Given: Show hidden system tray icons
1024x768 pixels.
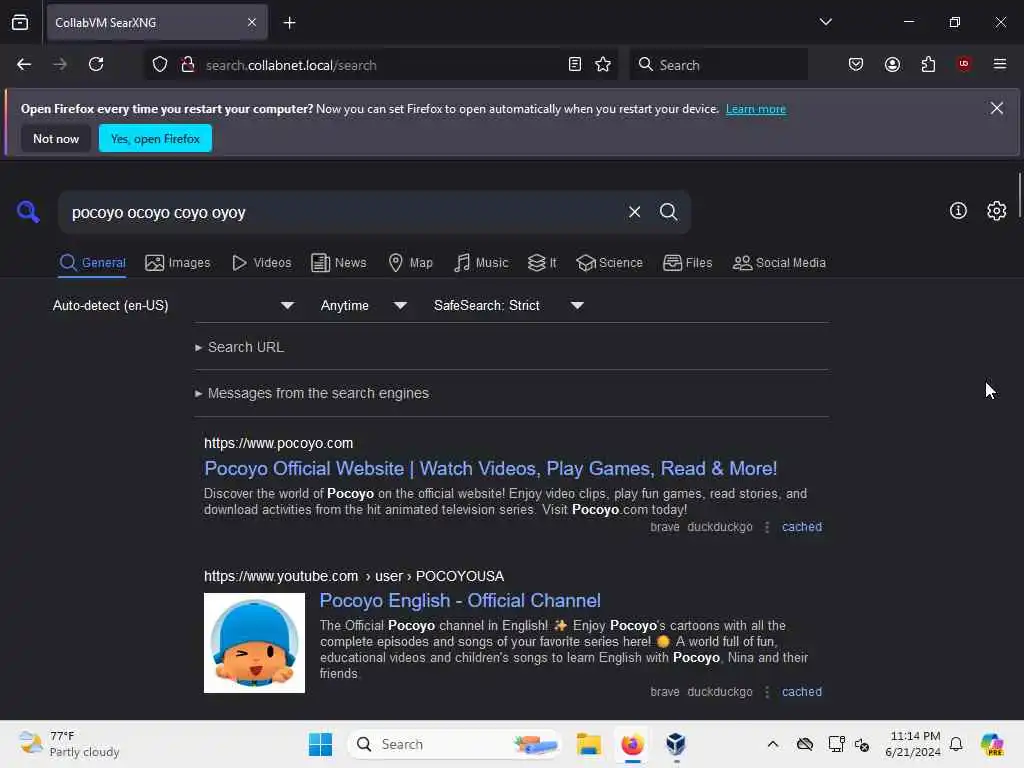Looking at the screenshot, I should (x=773, y=744).
